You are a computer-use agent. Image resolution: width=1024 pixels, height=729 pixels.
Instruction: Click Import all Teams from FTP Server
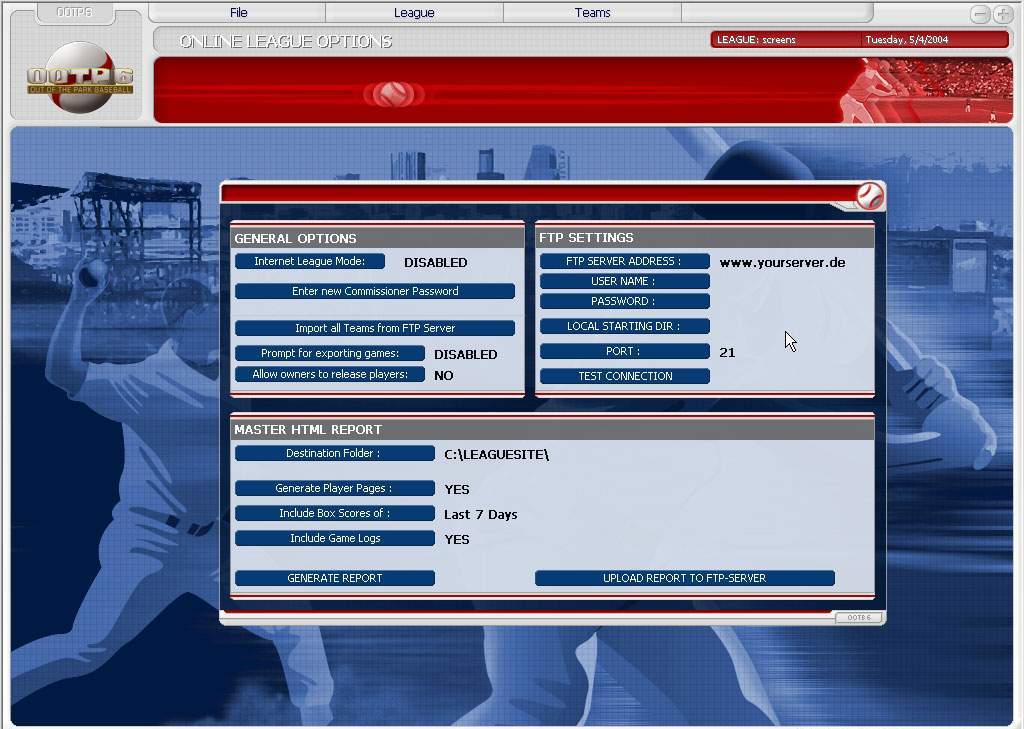[x=375, y=328]
